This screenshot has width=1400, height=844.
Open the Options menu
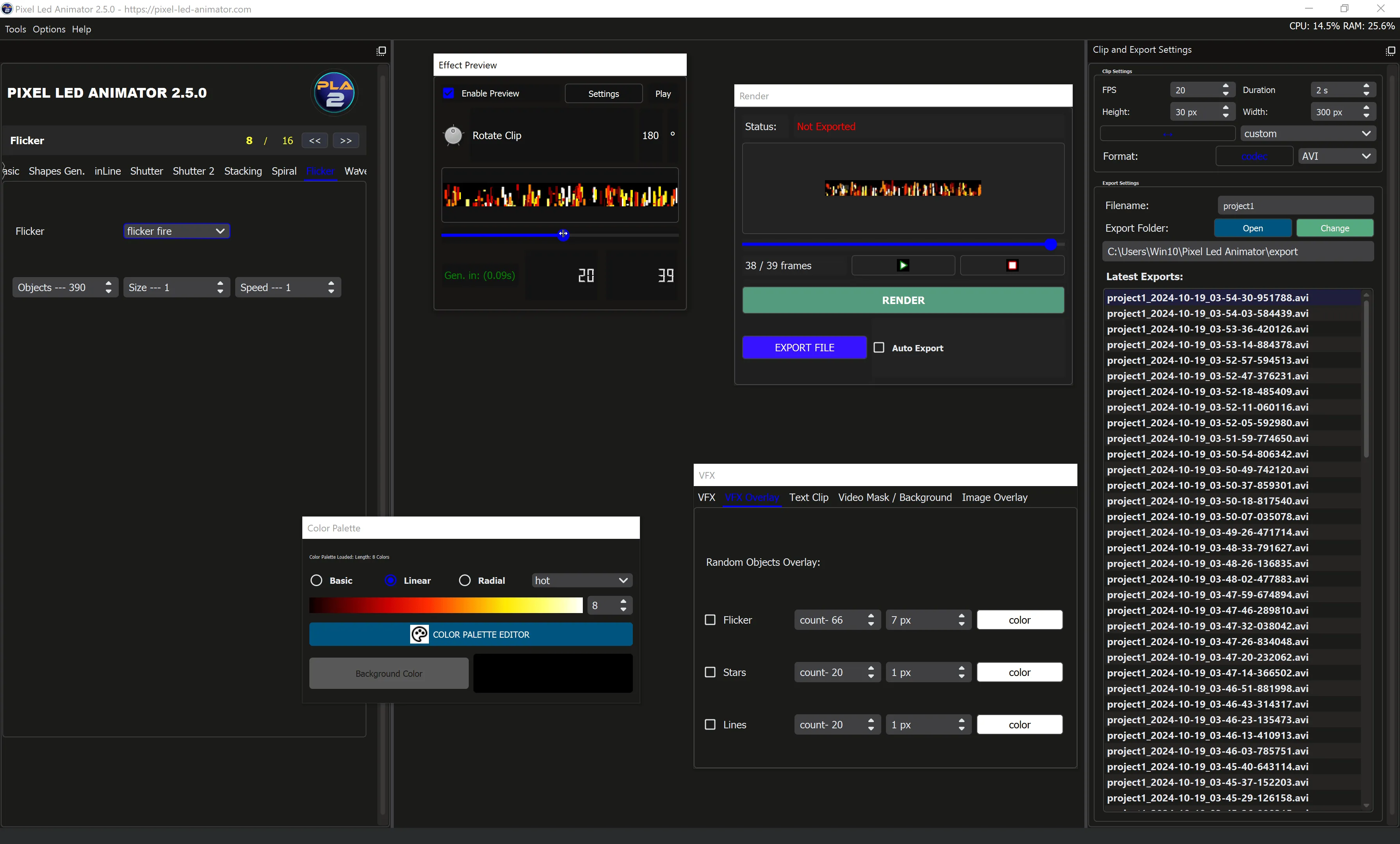tap(49, 29)
